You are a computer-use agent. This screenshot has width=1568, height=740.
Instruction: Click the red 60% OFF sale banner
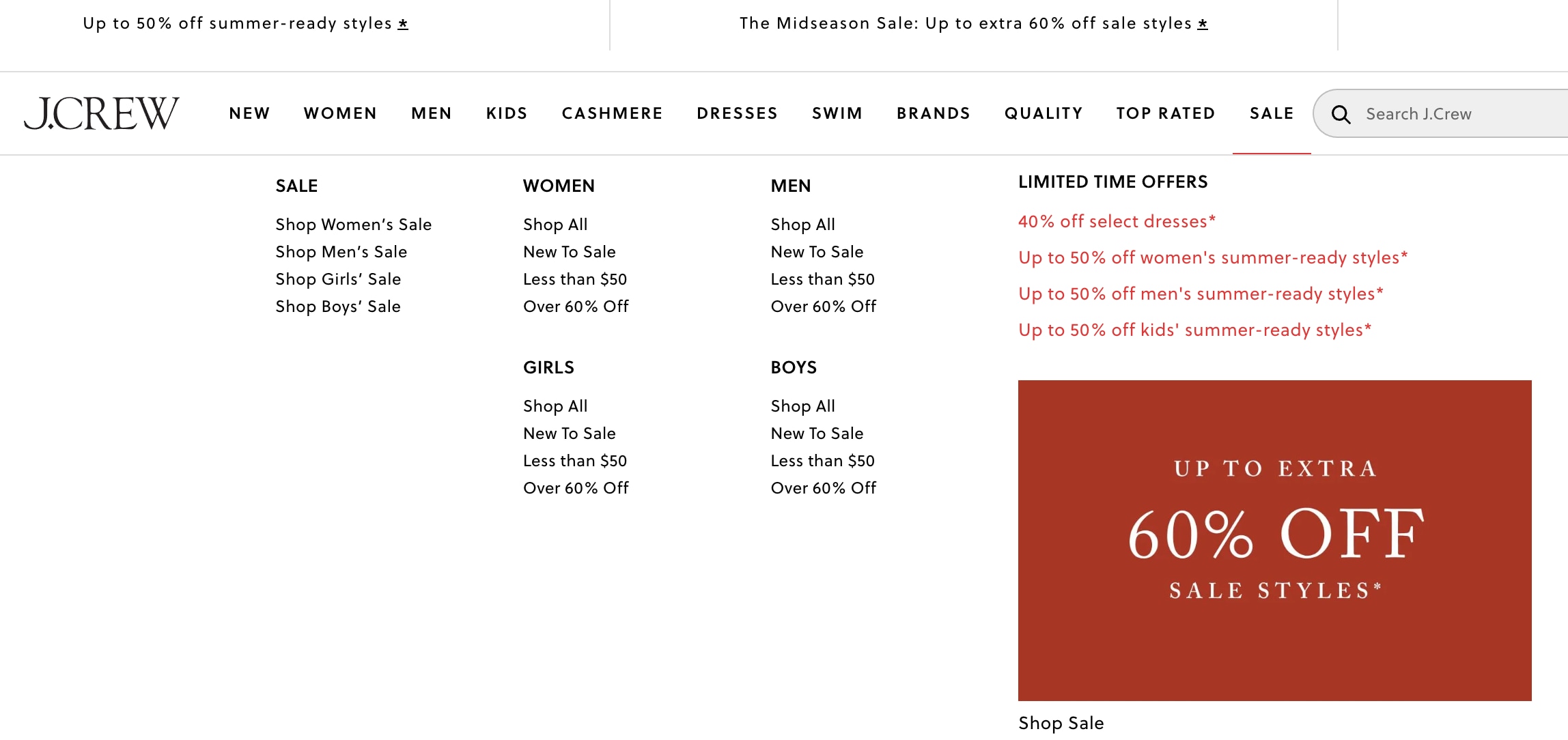pyautogui.click(x=1274, y=540)
